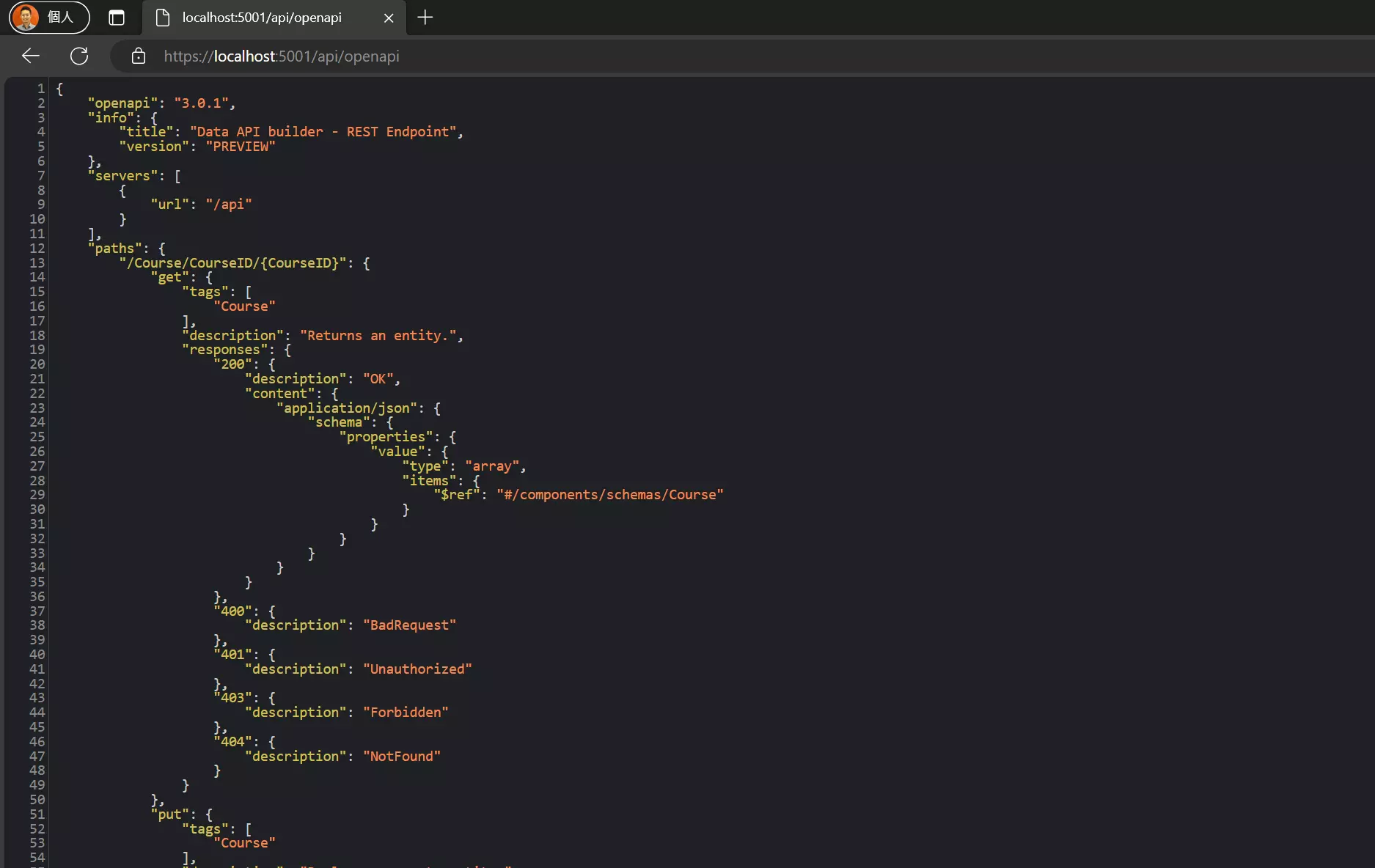Open a new tab with the plus button
The image size is (1375, 868).
click(x=425, y=18)
